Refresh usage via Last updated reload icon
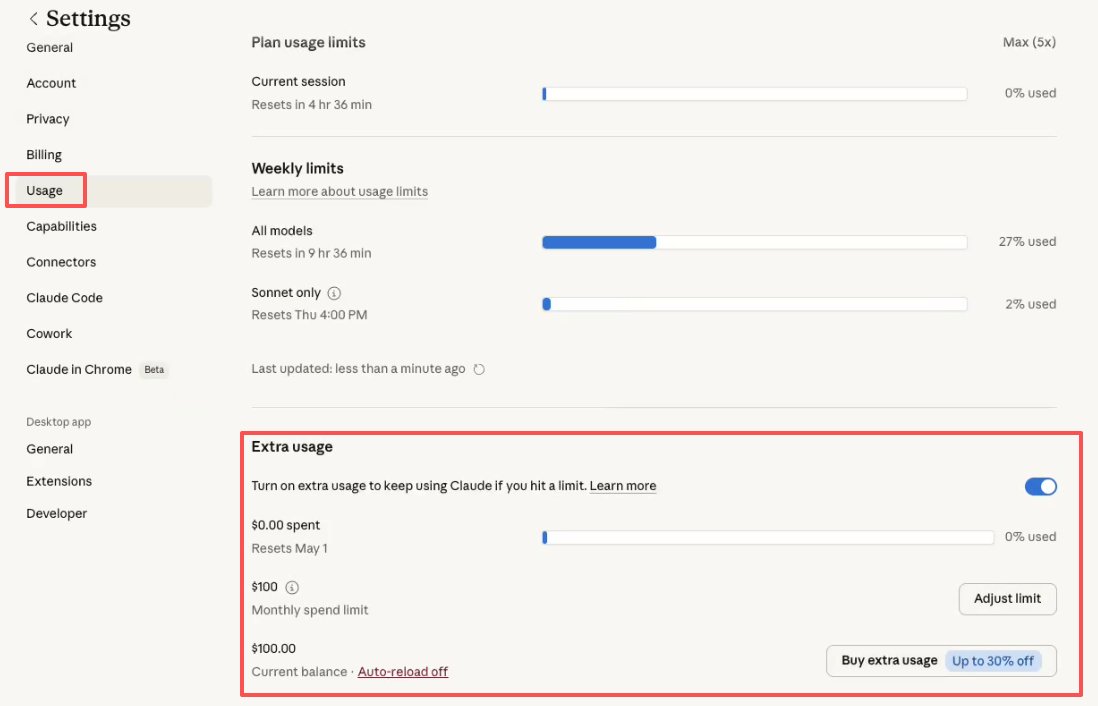The height and width of the screenshot is (706, 1098). 479,369
